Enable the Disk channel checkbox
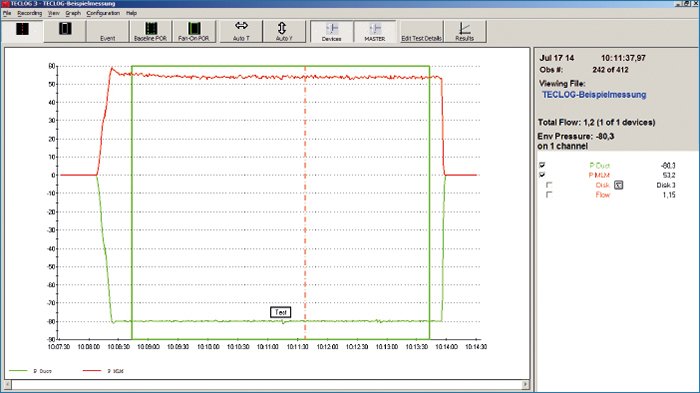Viewport: 700px width, 393px height. click(549, 185)
